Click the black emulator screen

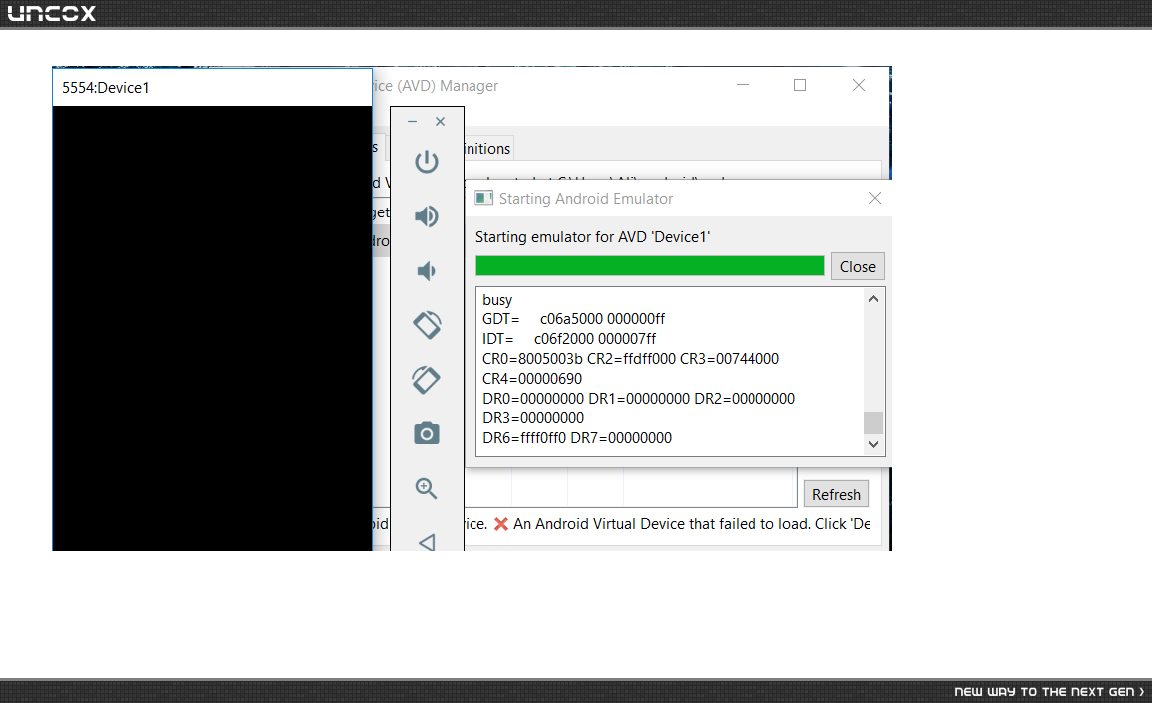tap(212, 328)
